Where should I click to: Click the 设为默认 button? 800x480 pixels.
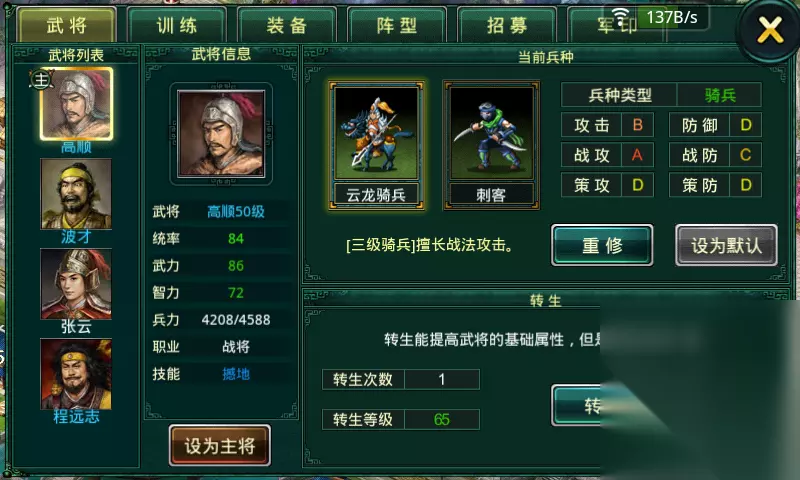pos(727,245)
